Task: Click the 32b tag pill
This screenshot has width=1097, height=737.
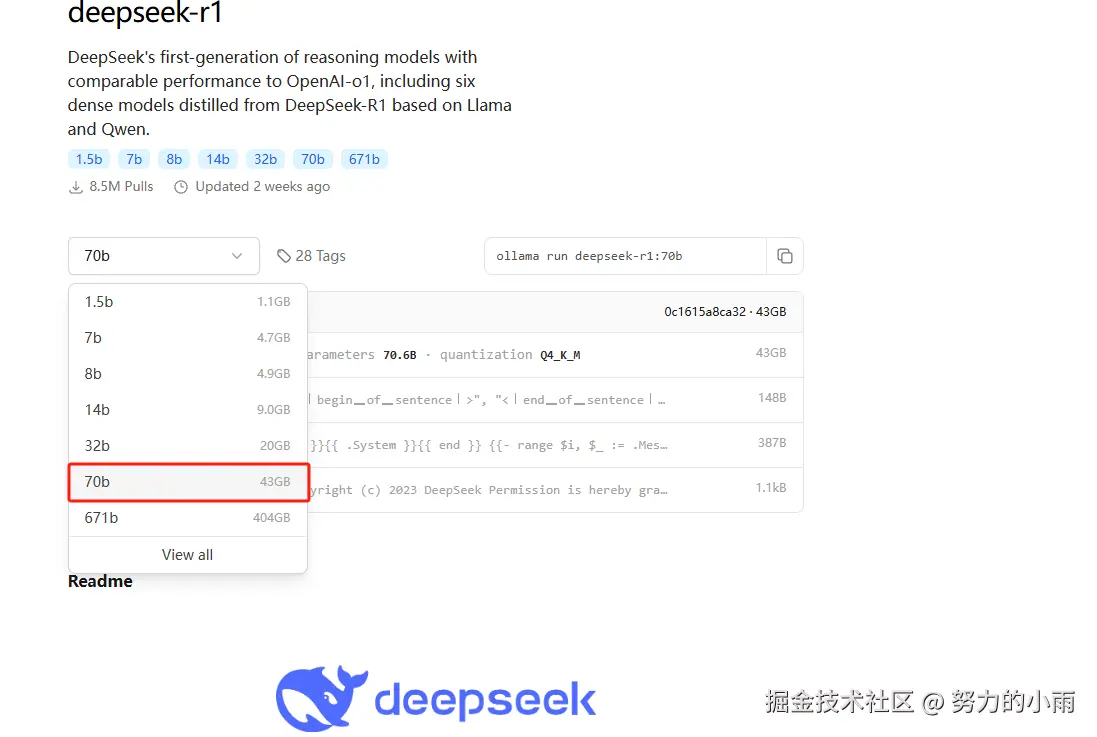Action: pos(265,160)
